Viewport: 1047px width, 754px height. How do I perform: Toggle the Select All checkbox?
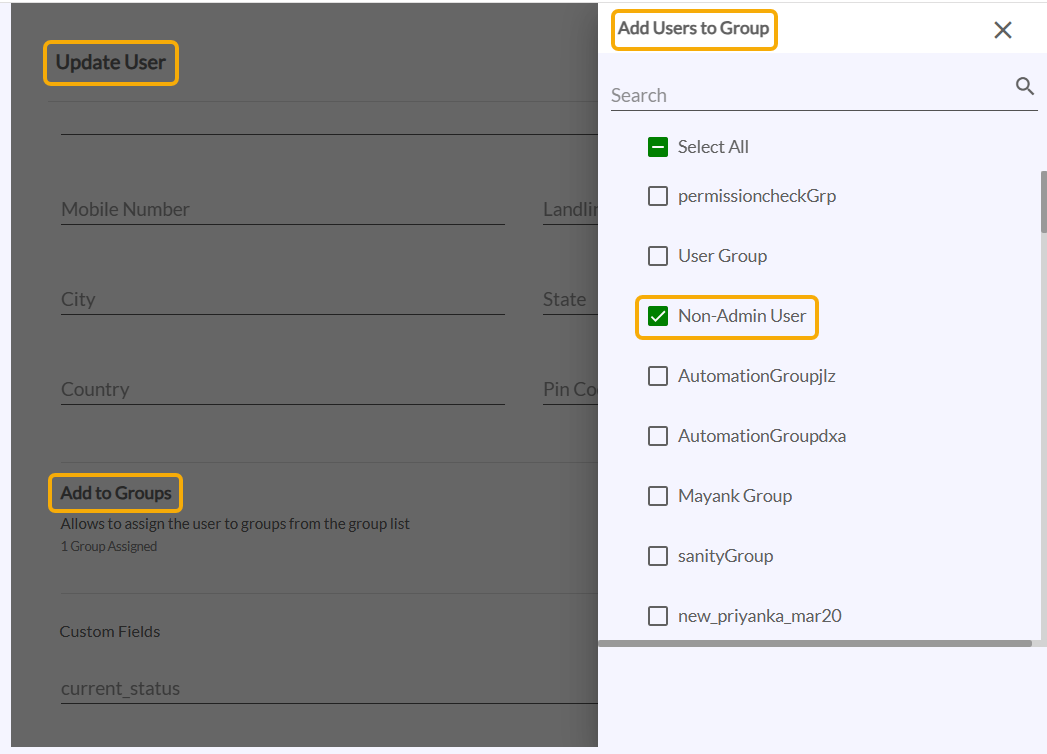click(x=658, y=147)
